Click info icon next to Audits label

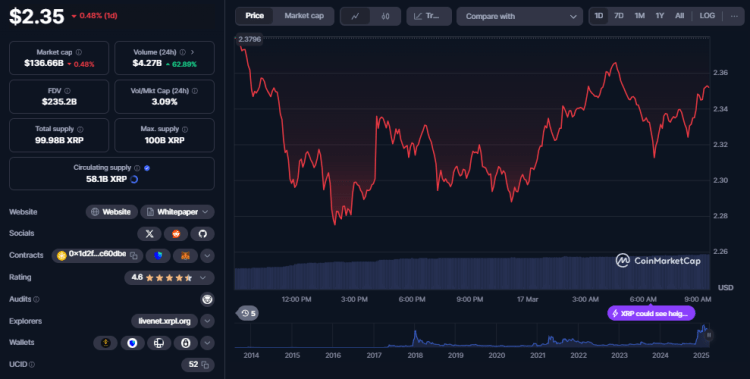coord(36,300)
